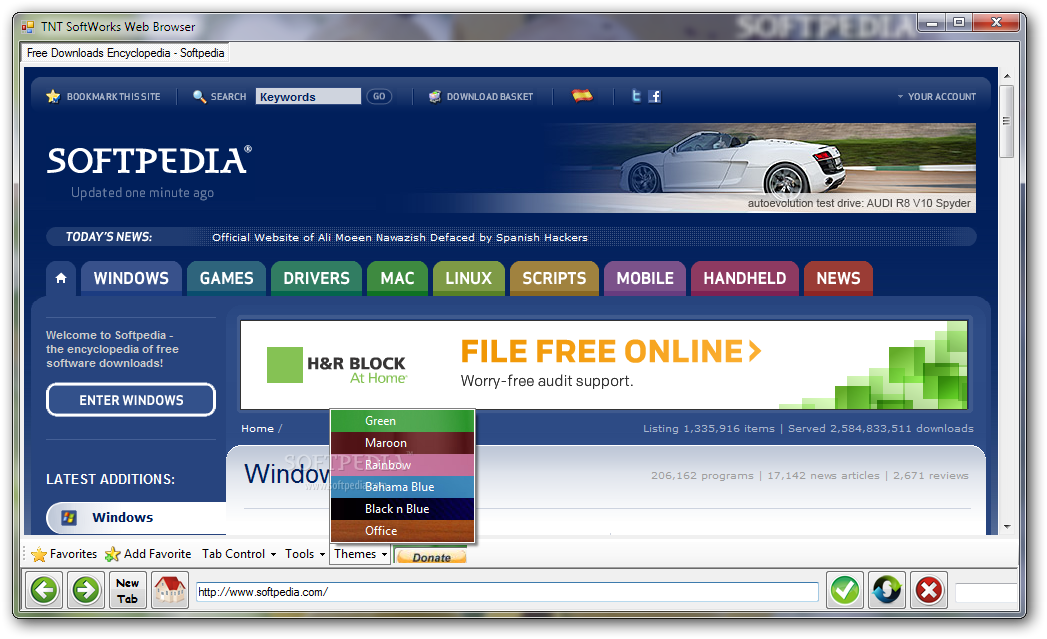Screen dimensions: 1047x639
Task: Click the page scrollbar down arrow
Action: pyautogui.click(x=1006, y=527)
